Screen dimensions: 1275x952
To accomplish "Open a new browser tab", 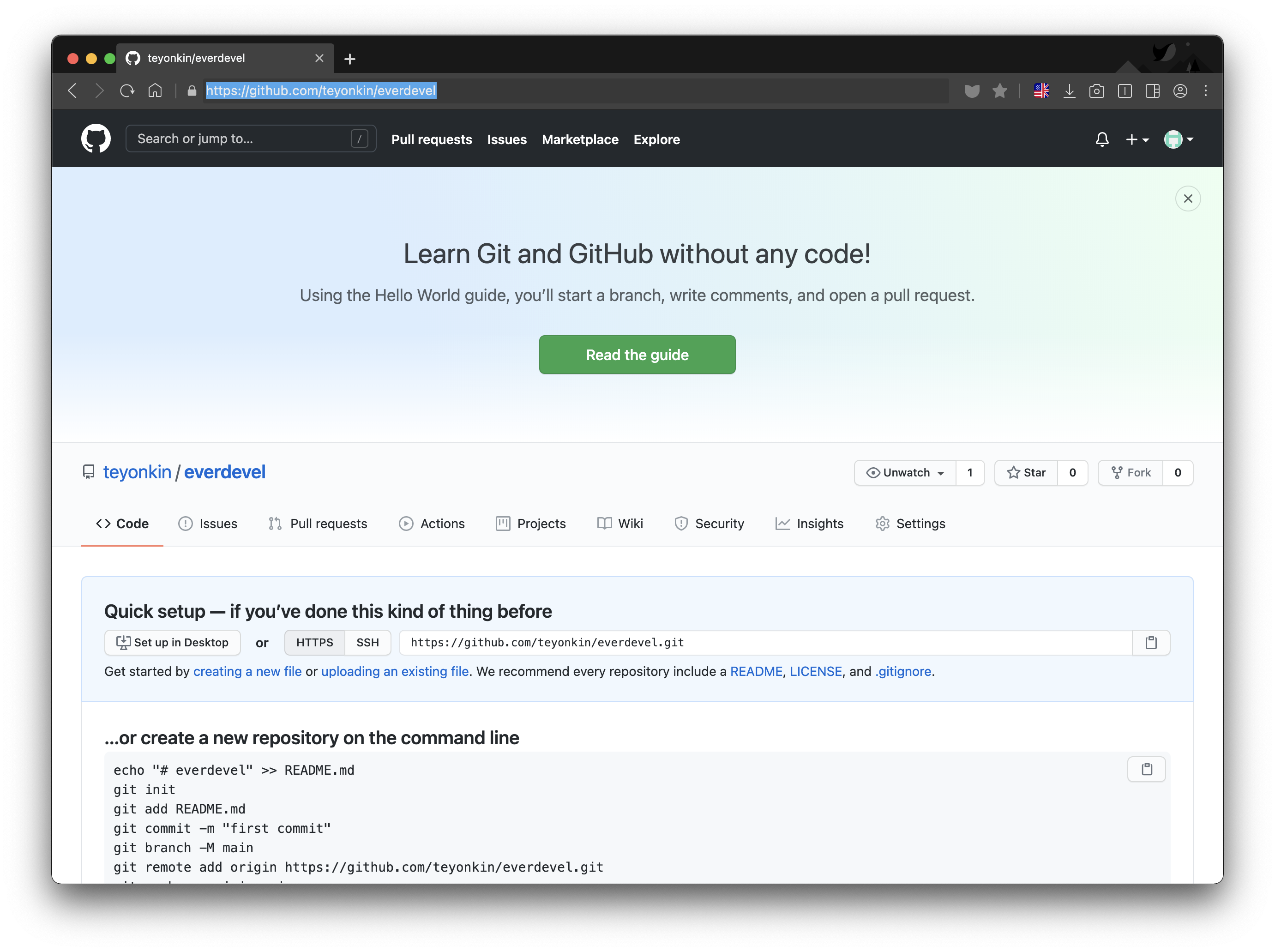I will pyautogui.click(x=350, y=59).
